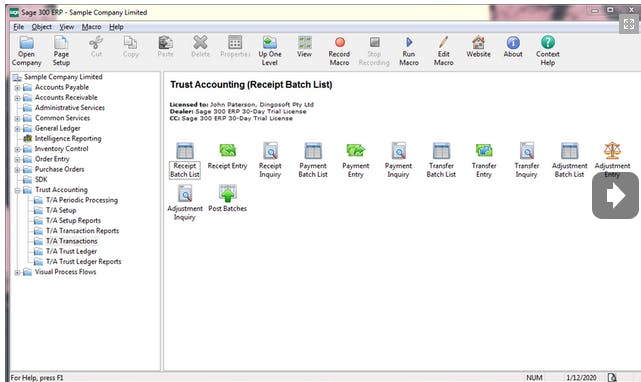Collapse the Trust Accounting tree node
Image resolution: width=641 pixels, height=382 pixels.
(x=17, y=190)
